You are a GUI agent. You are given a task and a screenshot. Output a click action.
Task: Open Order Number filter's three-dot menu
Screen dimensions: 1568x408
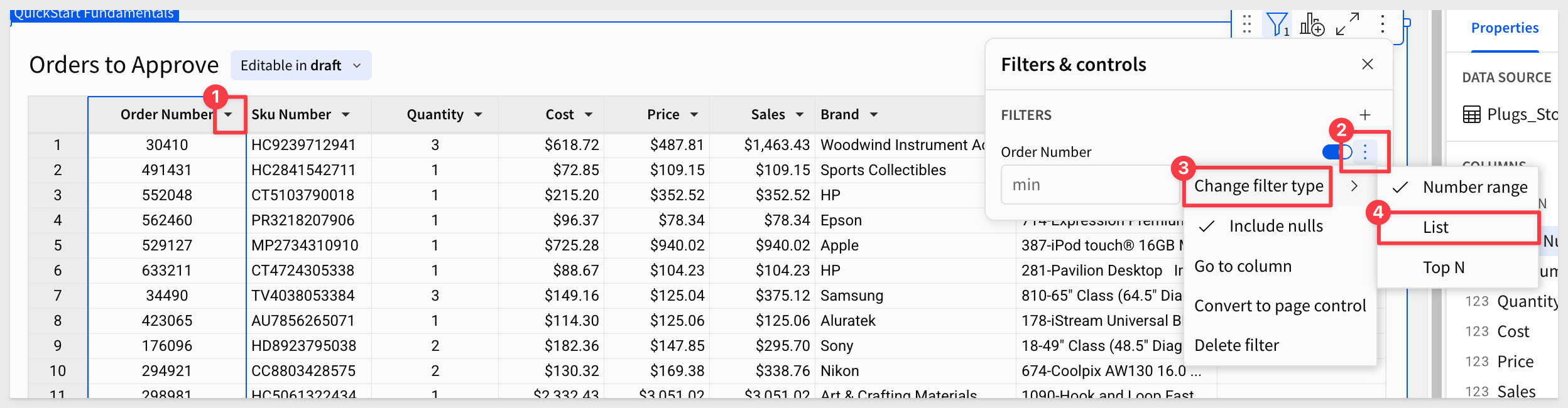pos(1365,152)
